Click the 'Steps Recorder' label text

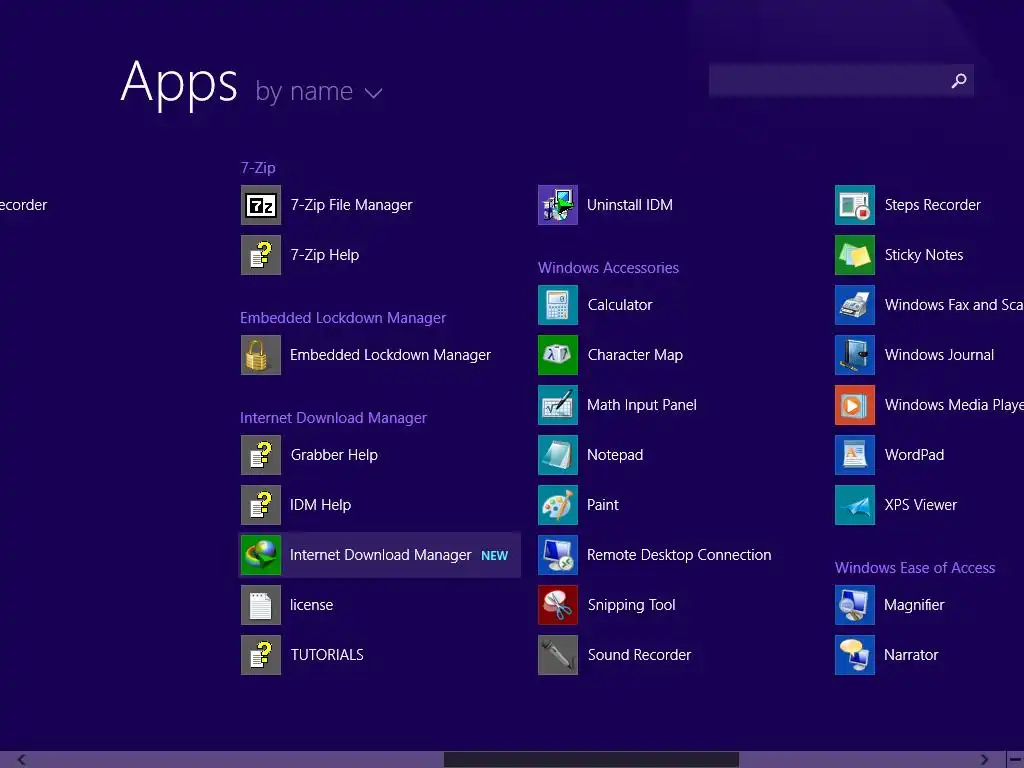[933, 205]
